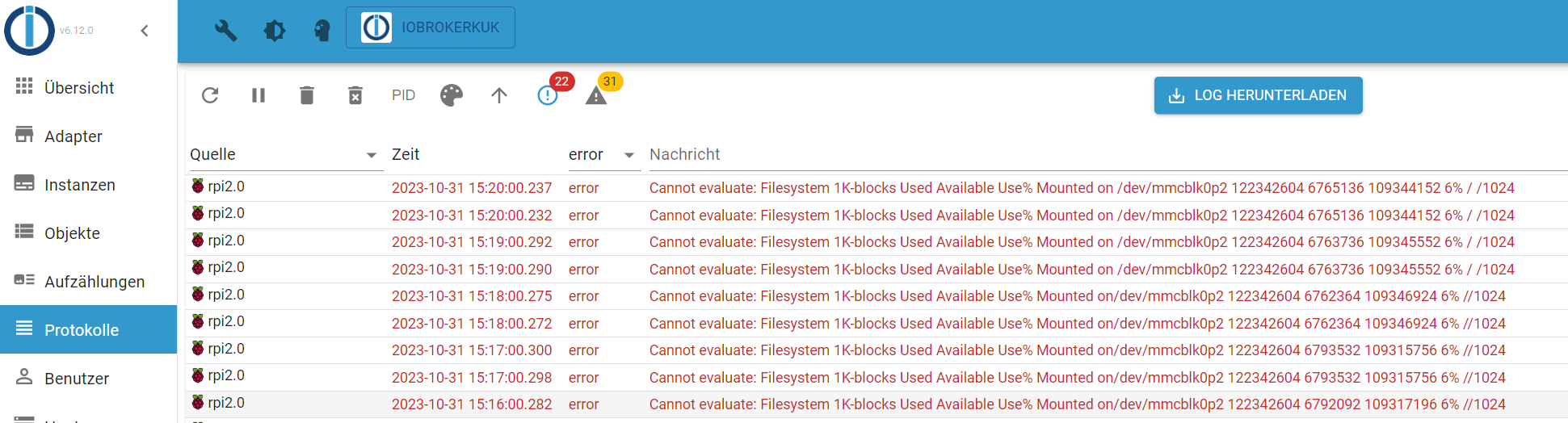Open the color palette icon

point(452,95)
